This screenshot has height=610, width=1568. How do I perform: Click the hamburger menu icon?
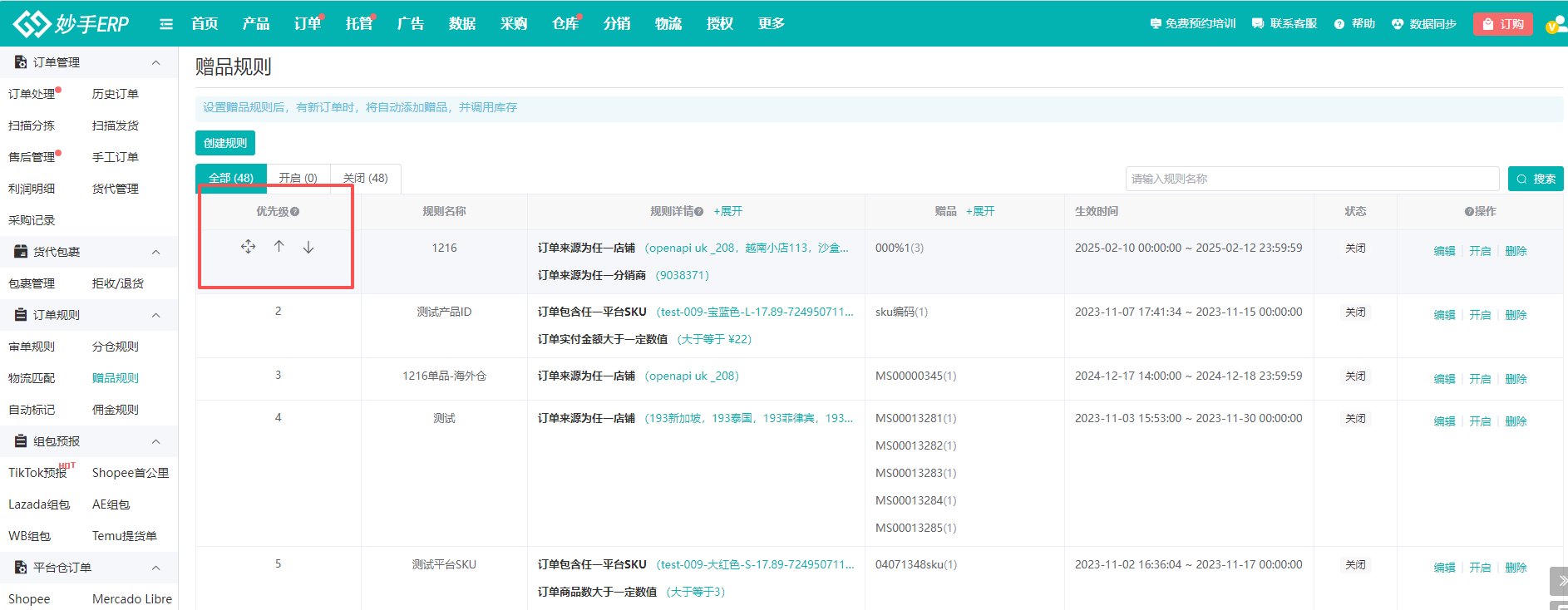pos(166,24)
